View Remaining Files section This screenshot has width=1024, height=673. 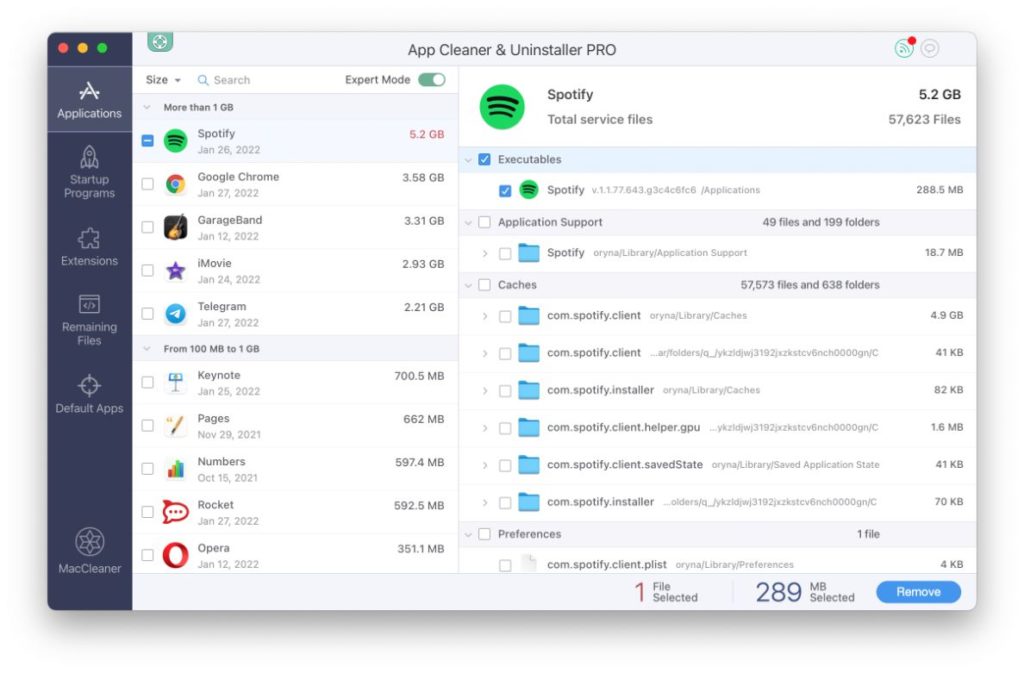88,318
